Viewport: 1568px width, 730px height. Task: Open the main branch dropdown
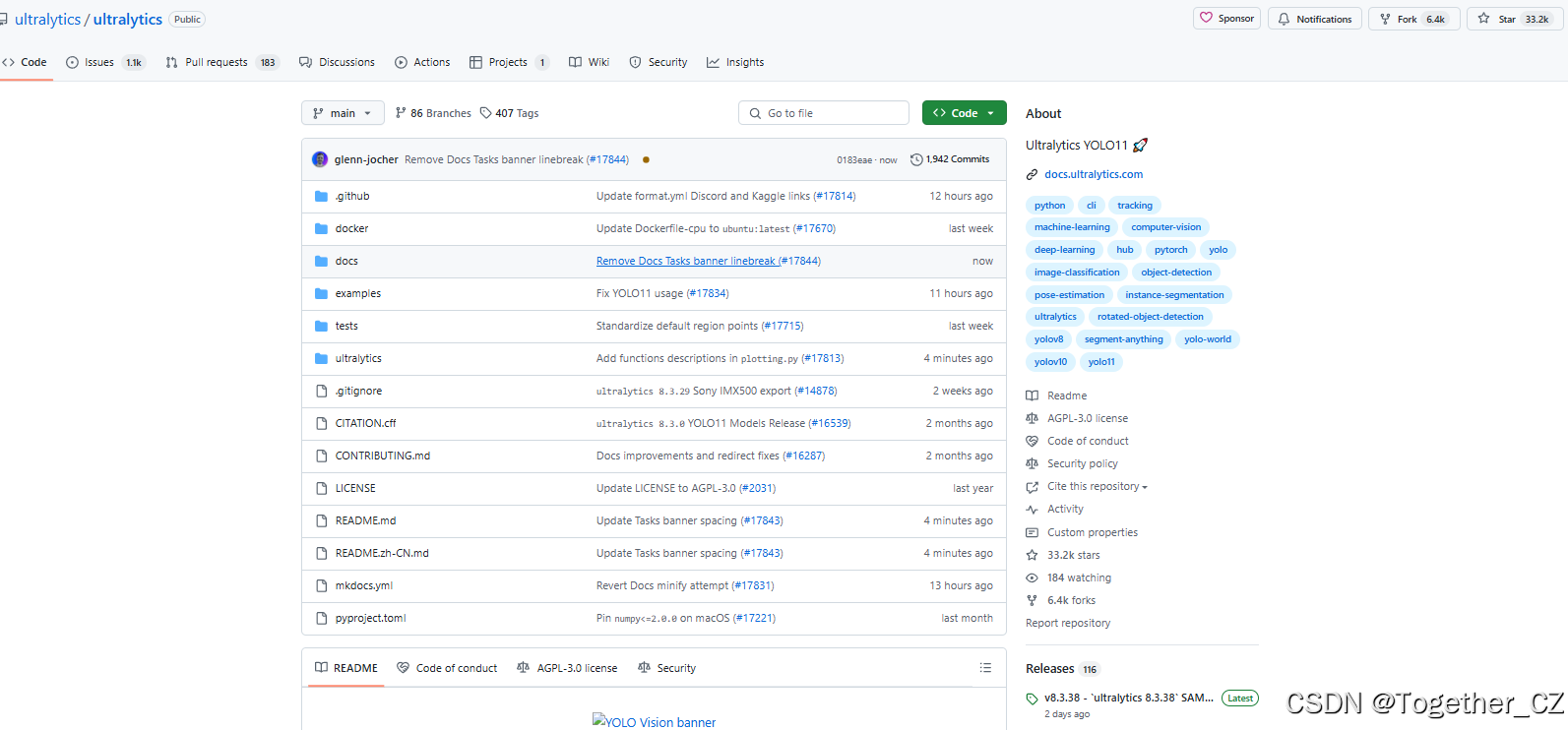343,113
